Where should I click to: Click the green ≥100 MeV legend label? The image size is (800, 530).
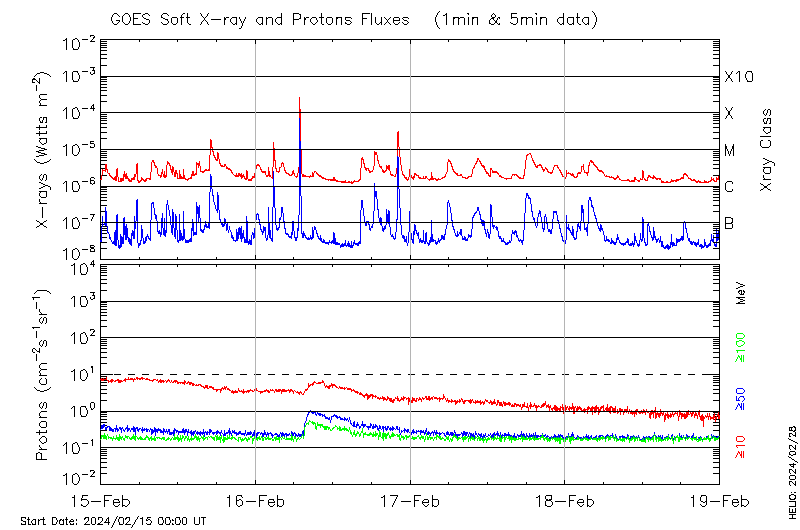pyautogui.click(x=741, y=347)
